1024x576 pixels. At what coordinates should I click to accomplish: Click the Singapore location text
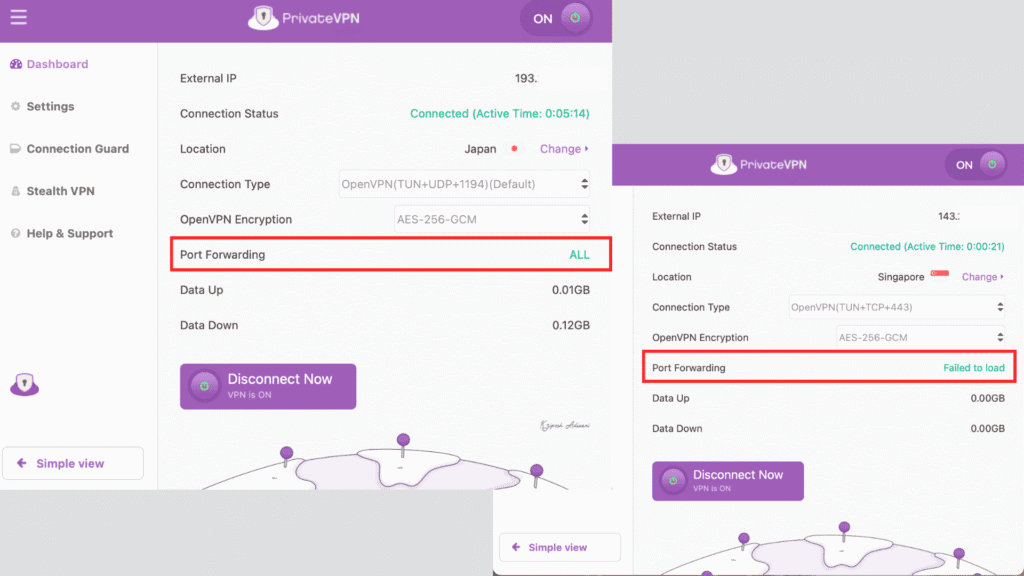[x=901, y=277]
